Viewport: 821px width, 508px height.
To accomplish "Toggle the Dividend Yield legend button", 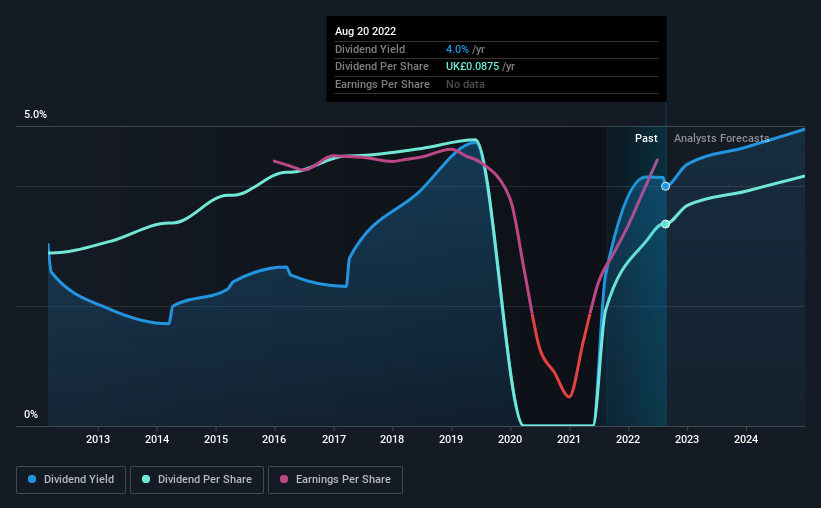I will [71, 480].
